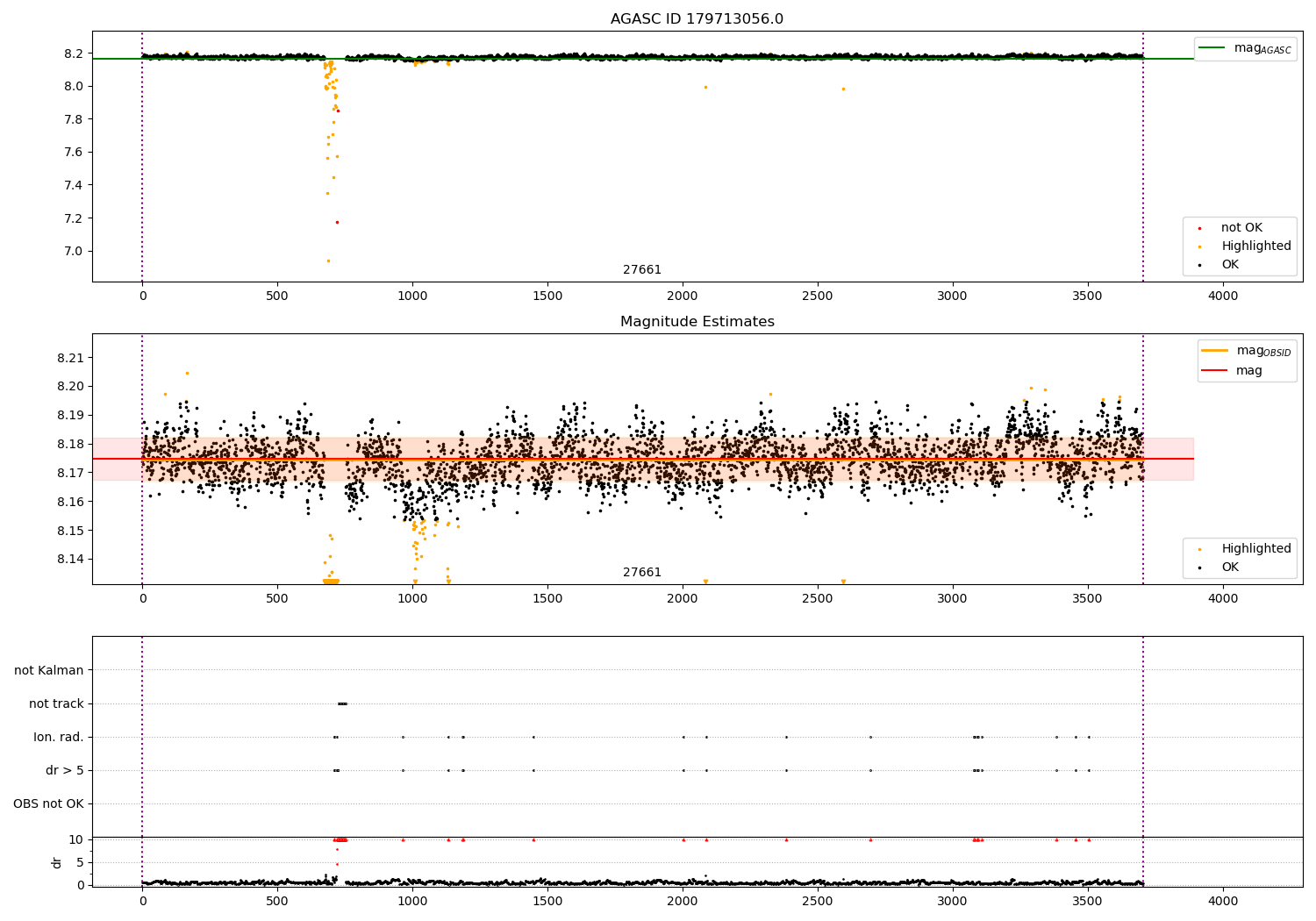1316x921 pixels.
Task: Click the 1500 x-tick under the bottom panel
Action: (547, 902)
